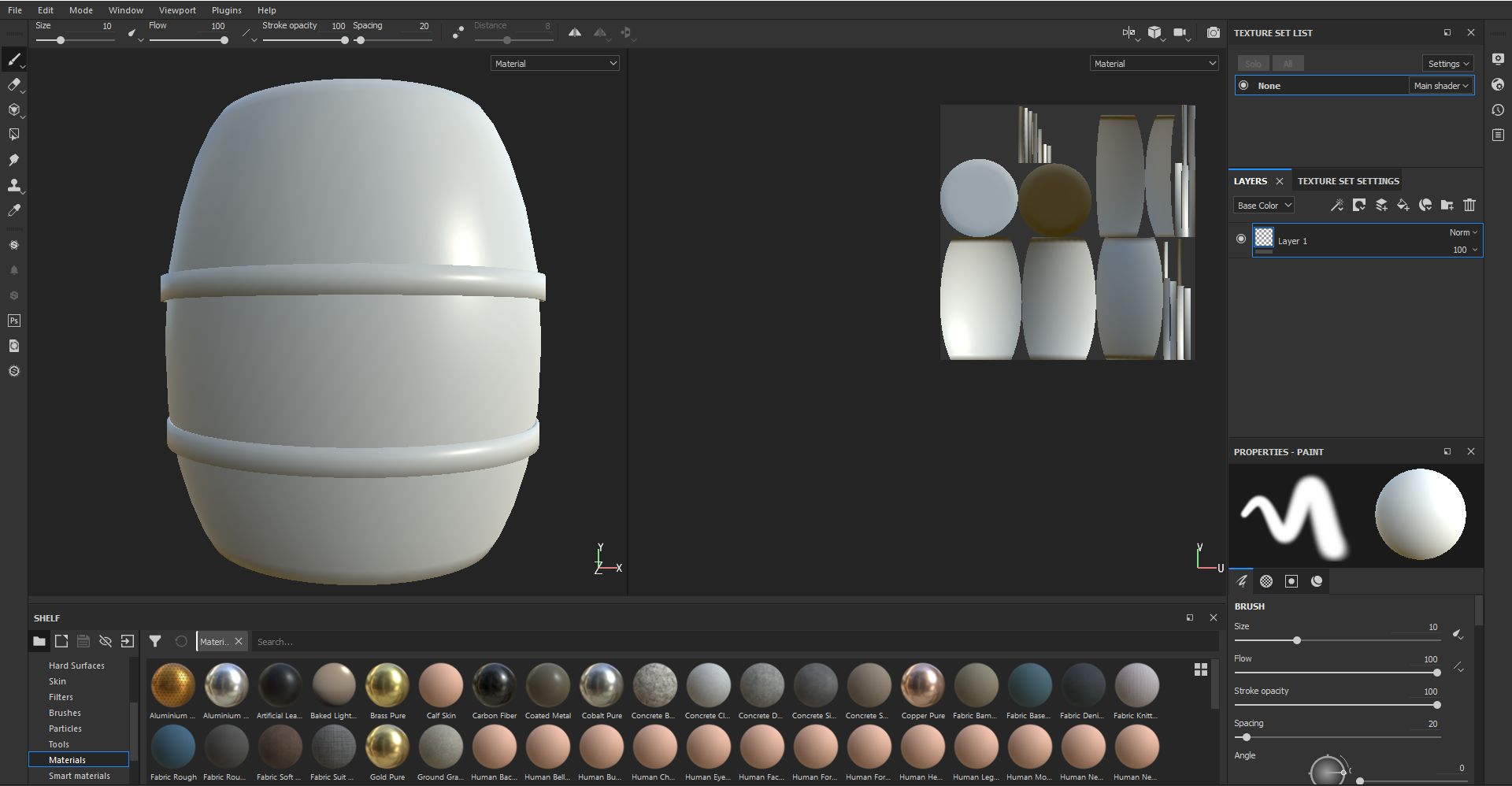Select the Eraser tool
This screenshot has width=1512, height=786.
(15, 85)
